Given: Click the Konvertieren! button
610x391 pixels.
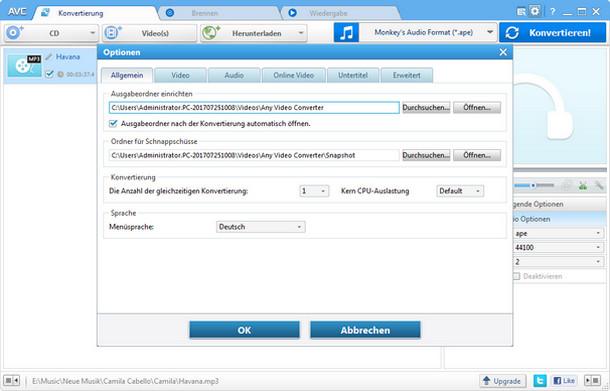Looking at the screenshot, I should (552, 33).
